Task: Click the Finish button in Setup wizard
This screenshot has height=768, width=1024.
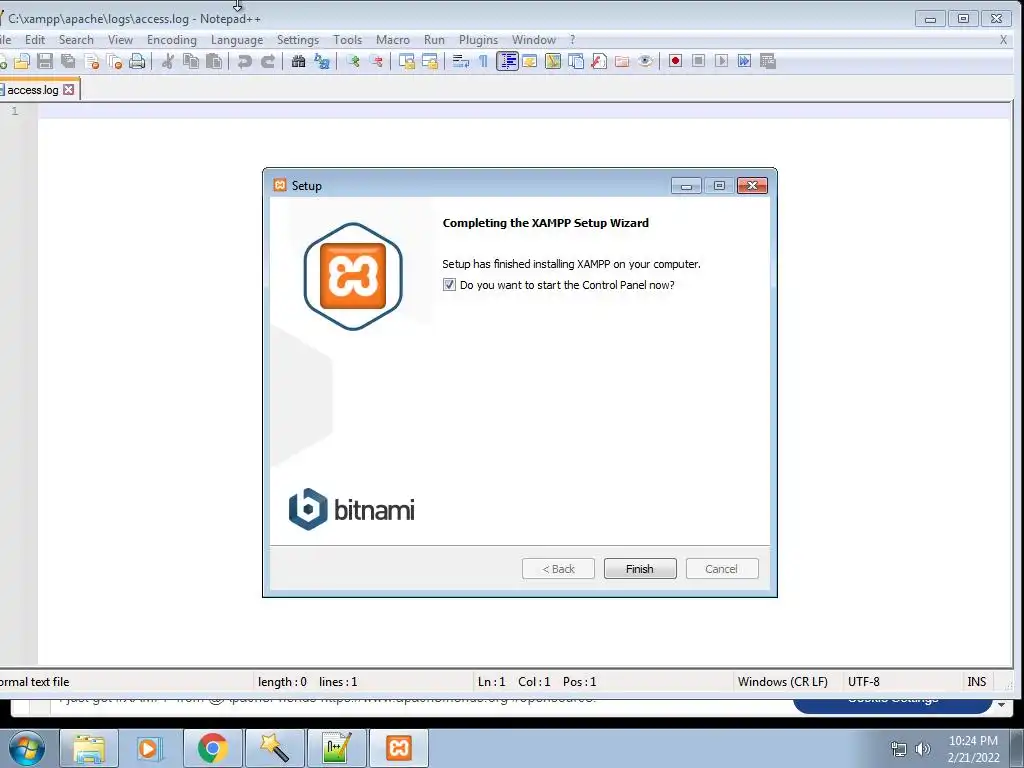Action: coord(640,569)
